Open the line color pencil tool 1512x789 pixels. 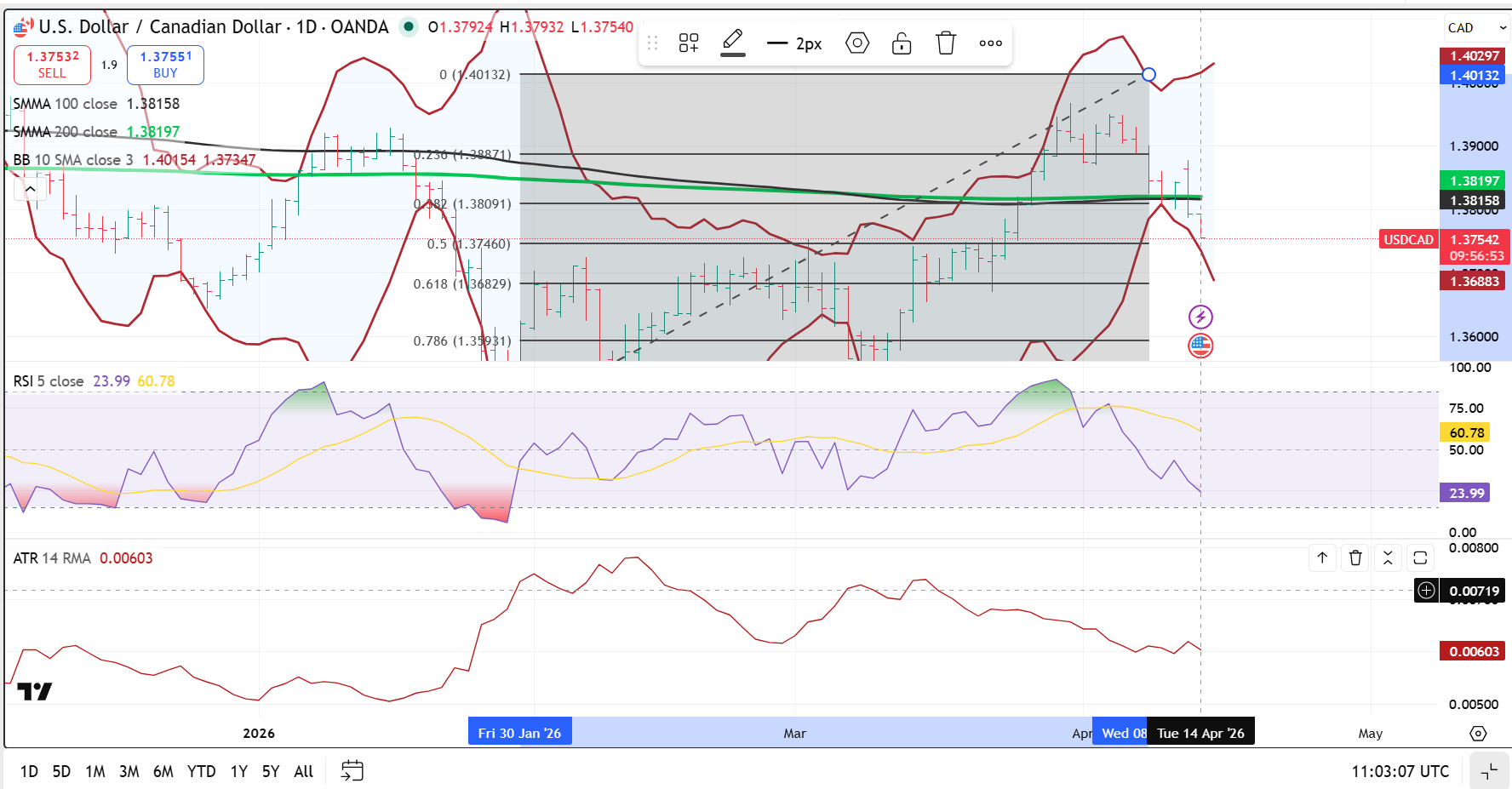[733, 43]
